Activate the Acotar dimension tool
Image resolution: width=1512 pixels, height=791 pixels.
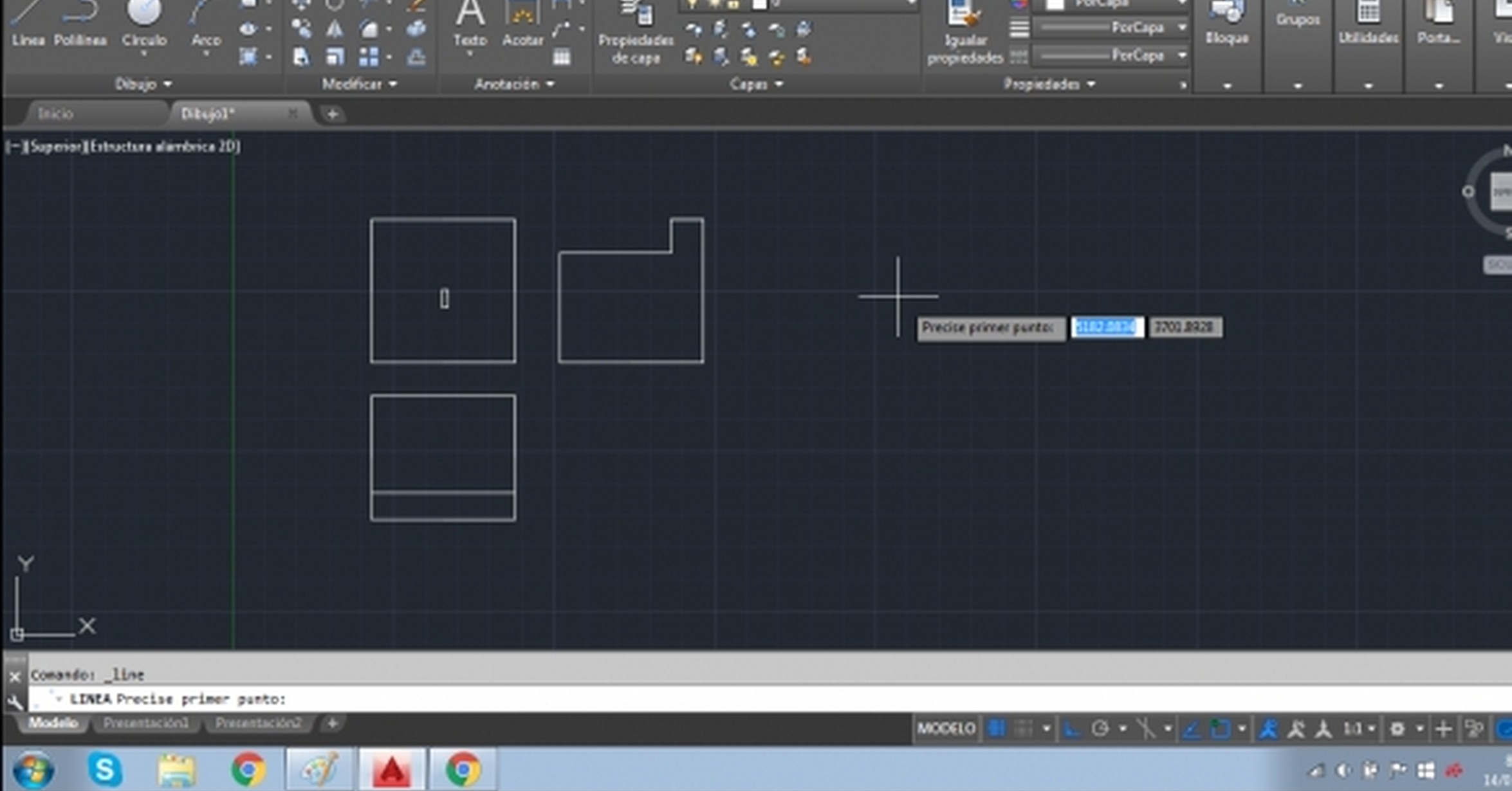pyautogui.click(x=522, y=23)
